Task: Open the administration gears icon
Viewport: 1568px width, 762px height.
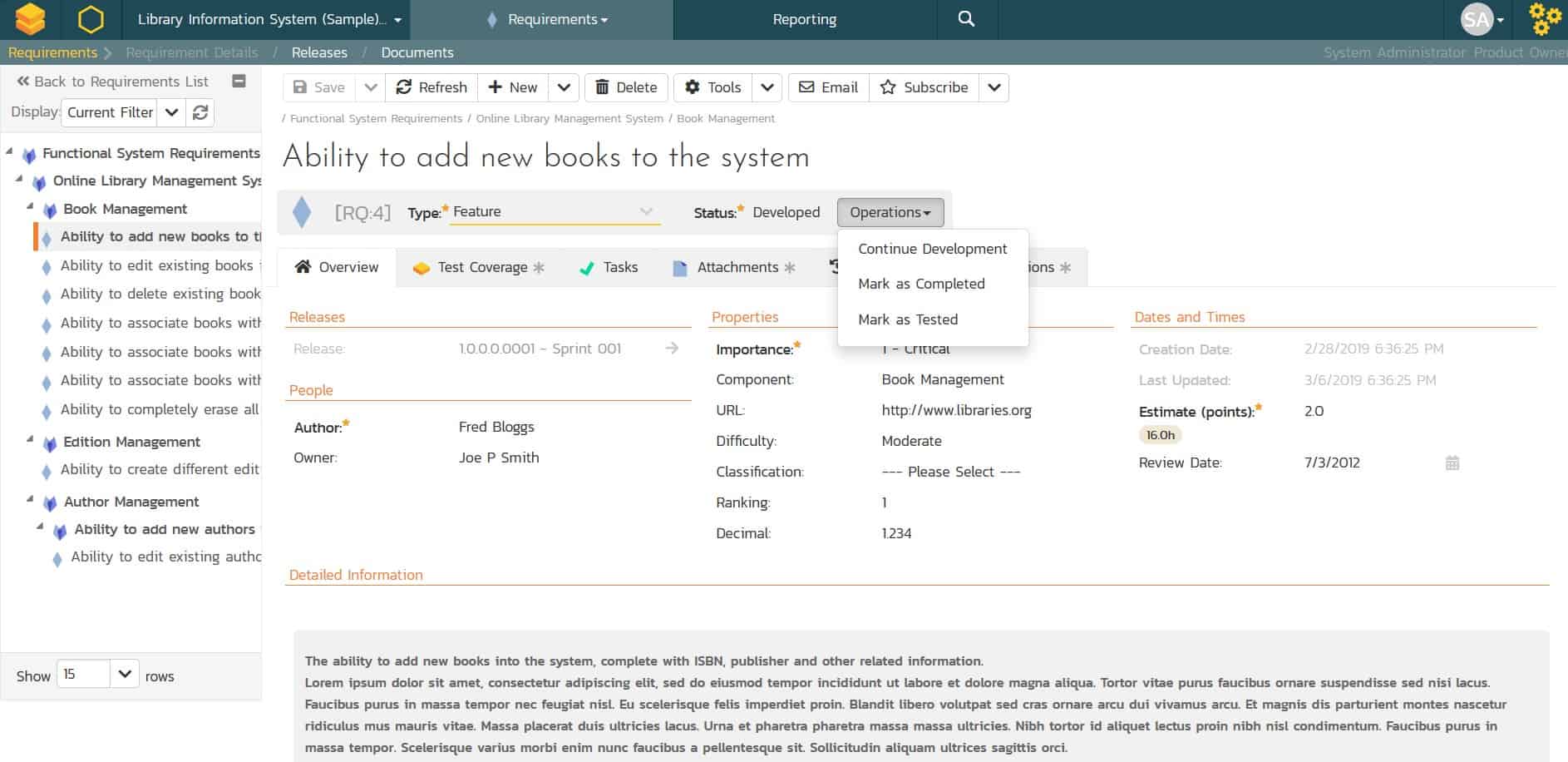Action: pyautogui.click(x=1544, y=19)
